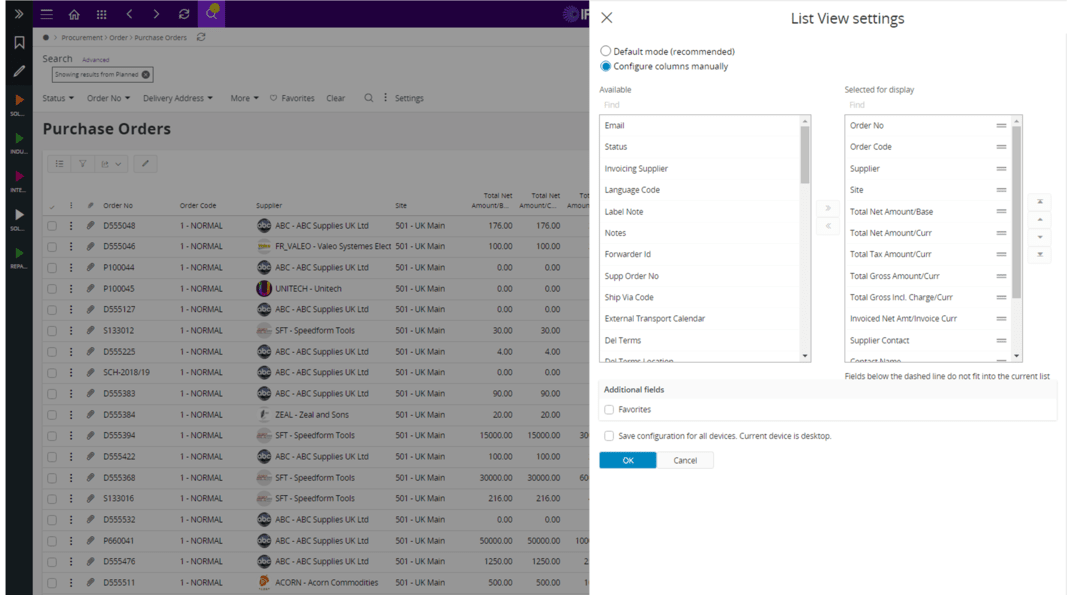Click Clear to reset search filters
The height and width of the screenshot is (595, 1072).
point(335,97)
